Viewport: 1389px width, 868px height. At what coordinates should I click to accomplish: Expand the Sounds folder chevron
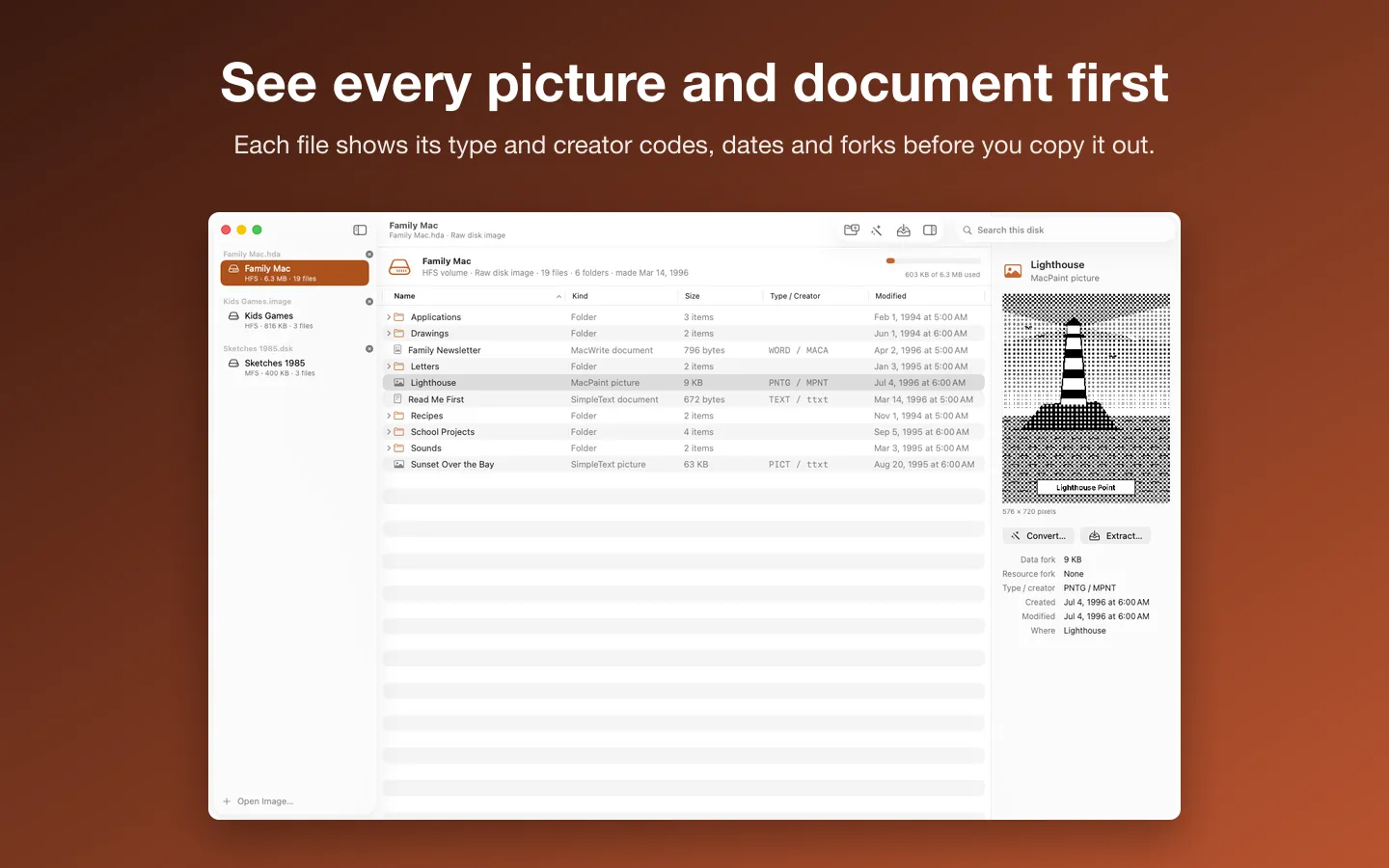389,448
